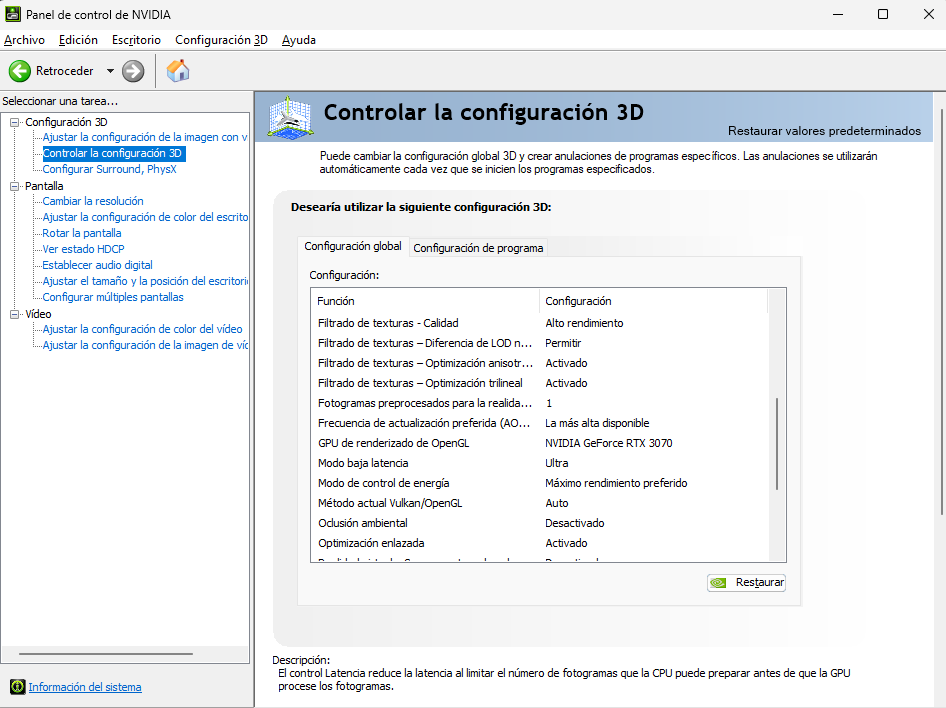Collapse the Vídeo tree node
Screen dimensions: 946x708
tap(14, 314)
